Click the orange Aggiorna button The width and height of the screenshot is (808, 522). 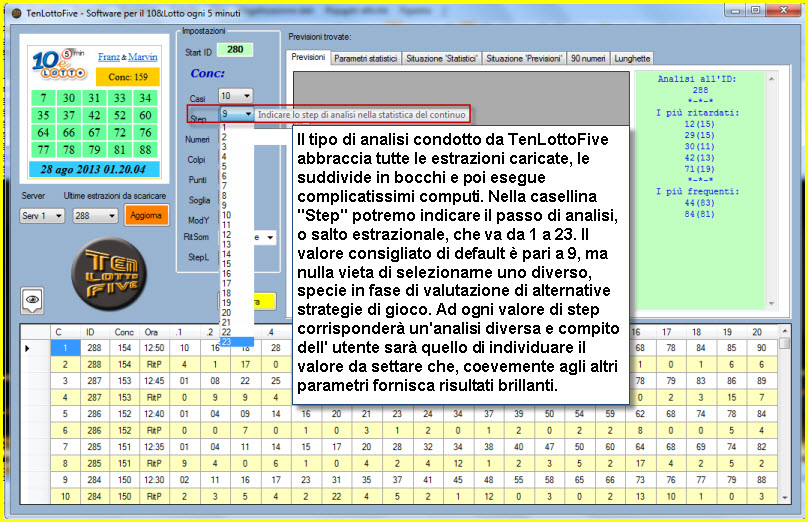(x=146, y=215)
